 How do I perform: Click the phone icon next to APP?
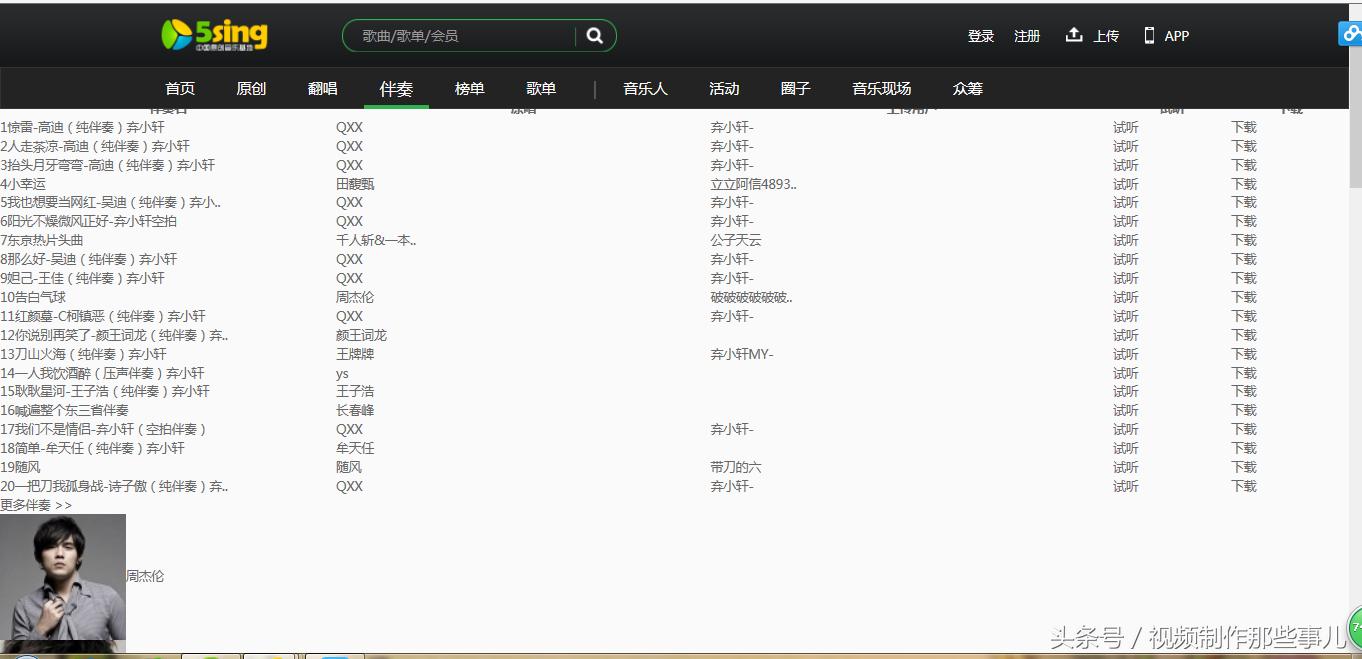click(1148, 35)
